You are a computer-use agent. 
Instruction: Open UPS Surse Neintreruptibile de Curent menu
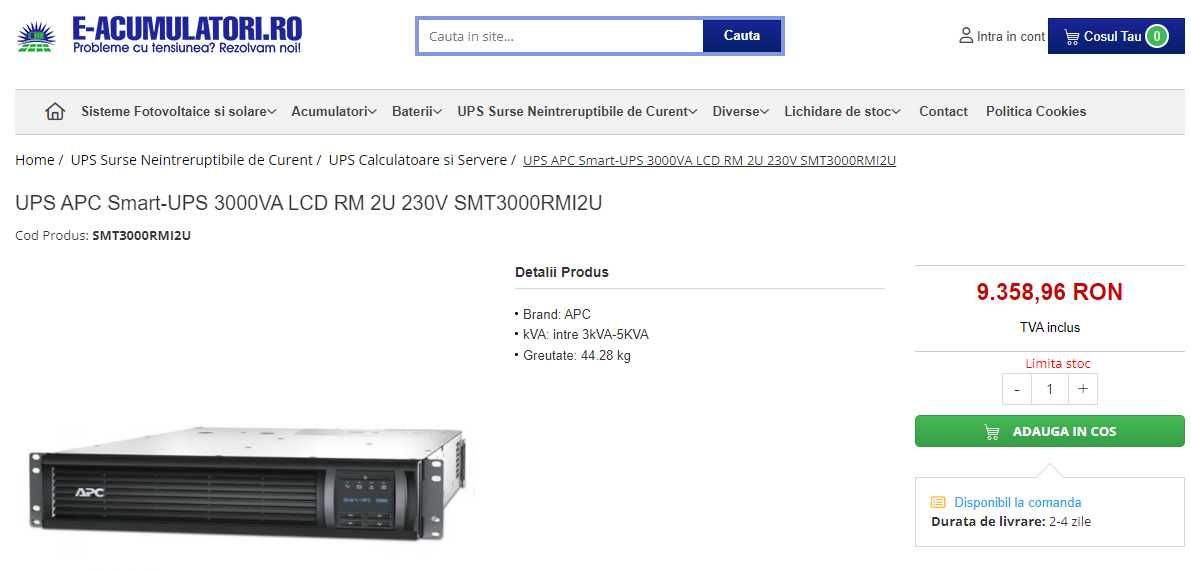click(577, 112)
